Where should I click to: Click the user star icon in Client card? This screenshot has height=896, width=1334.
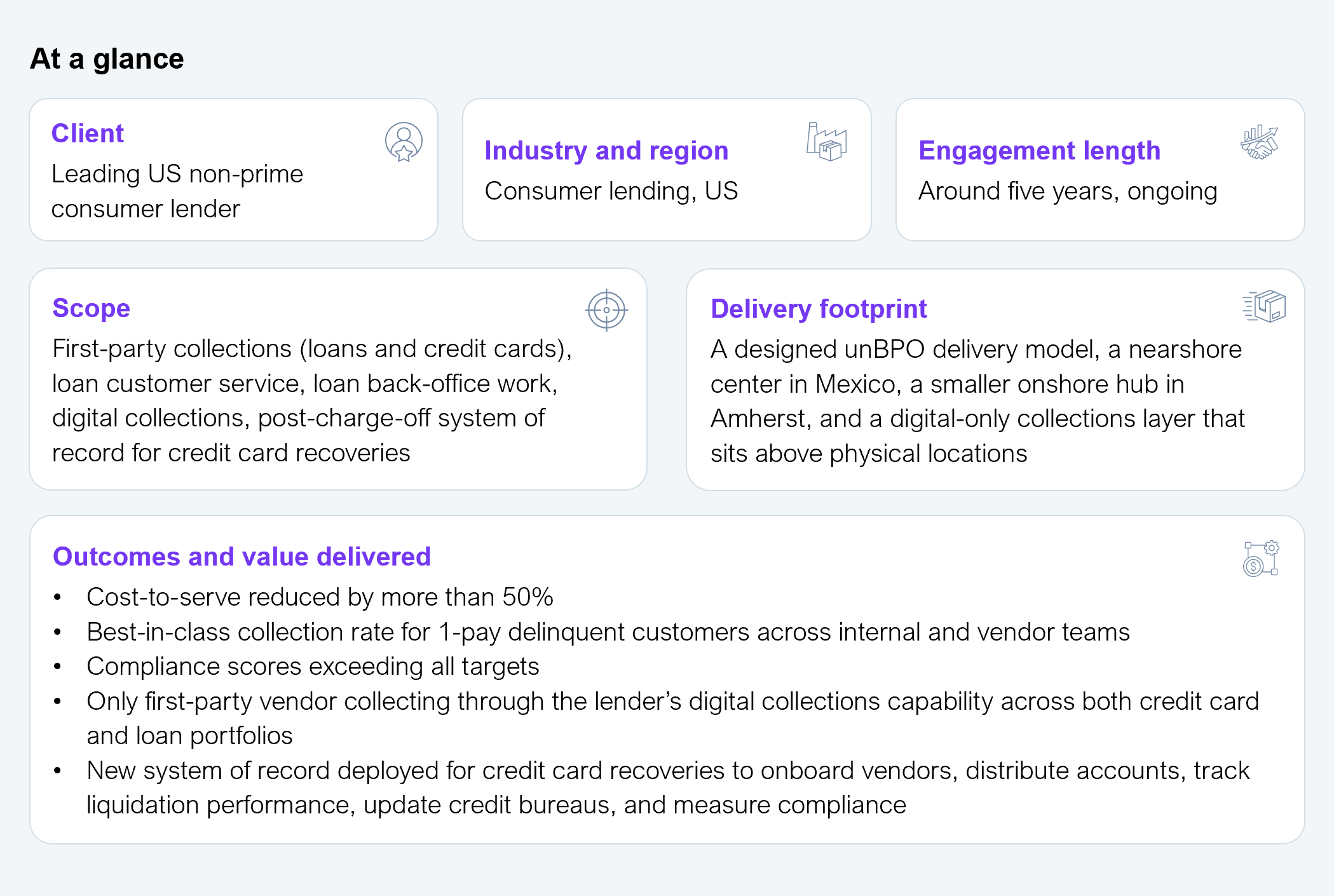pos(404,142)
